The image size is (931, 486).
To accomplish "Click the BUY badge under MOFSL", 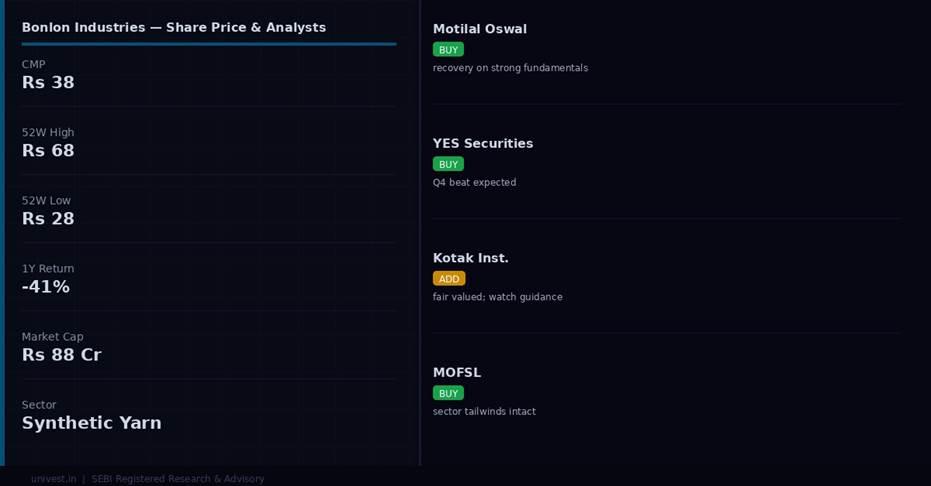I will pyautogui.click(x=448, y=393).
